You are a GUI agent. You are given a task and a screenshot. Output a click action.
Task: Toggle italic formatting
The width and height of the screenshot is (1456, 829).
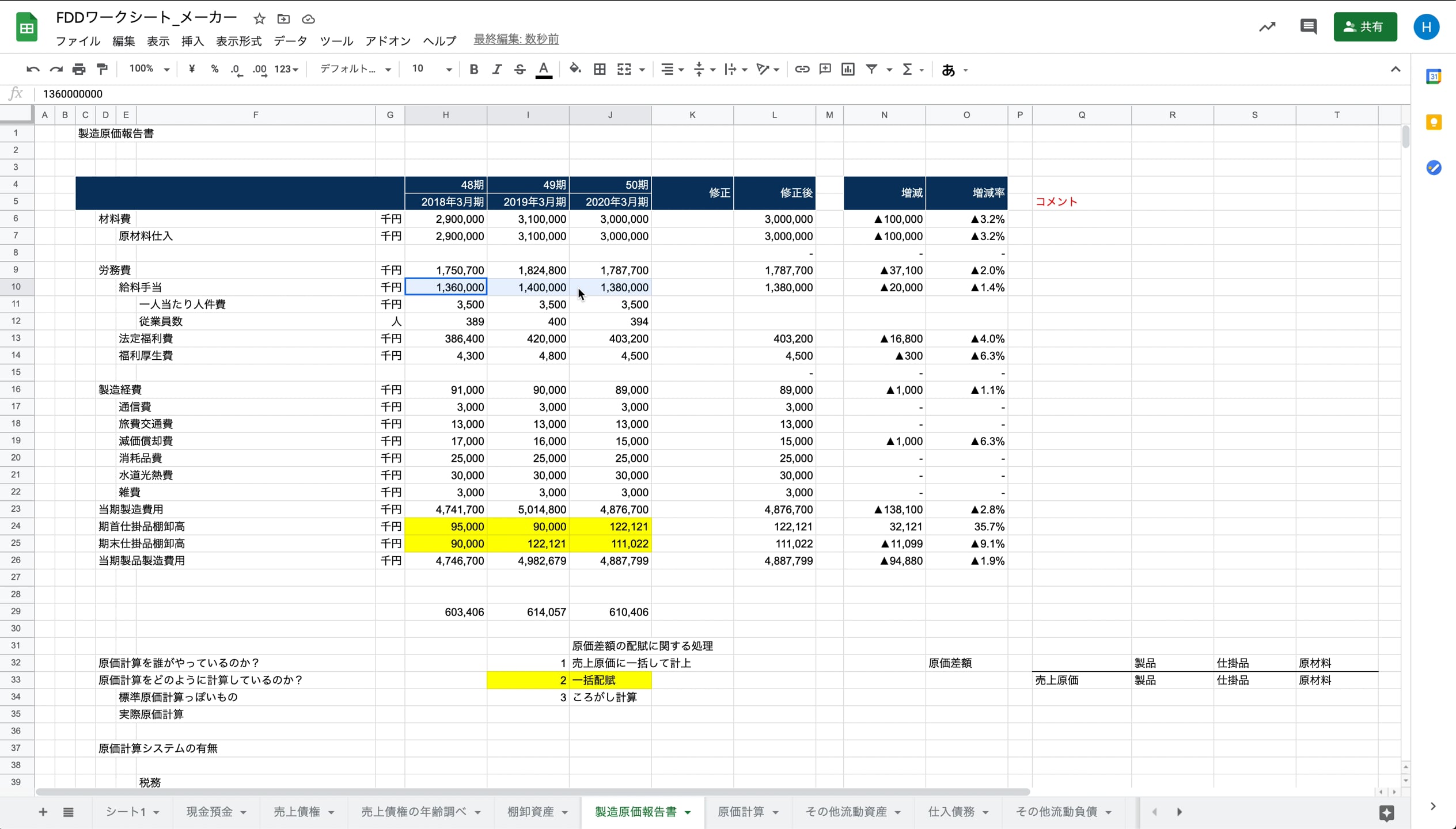pyautogui.click(x=496, y=69)
